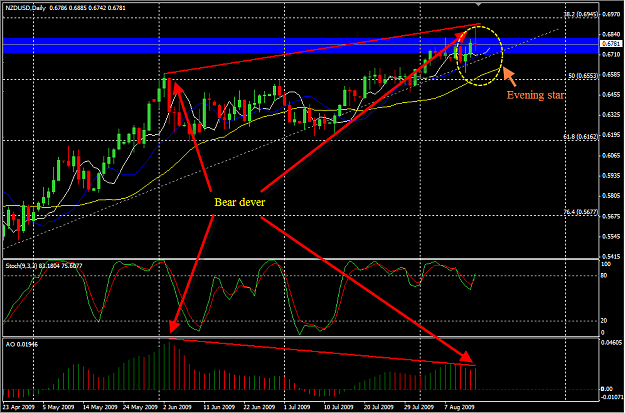This screenshot has height=413, width=625.
Task: Click the 0.6455 price scale value
Action: tap(611, 95)
